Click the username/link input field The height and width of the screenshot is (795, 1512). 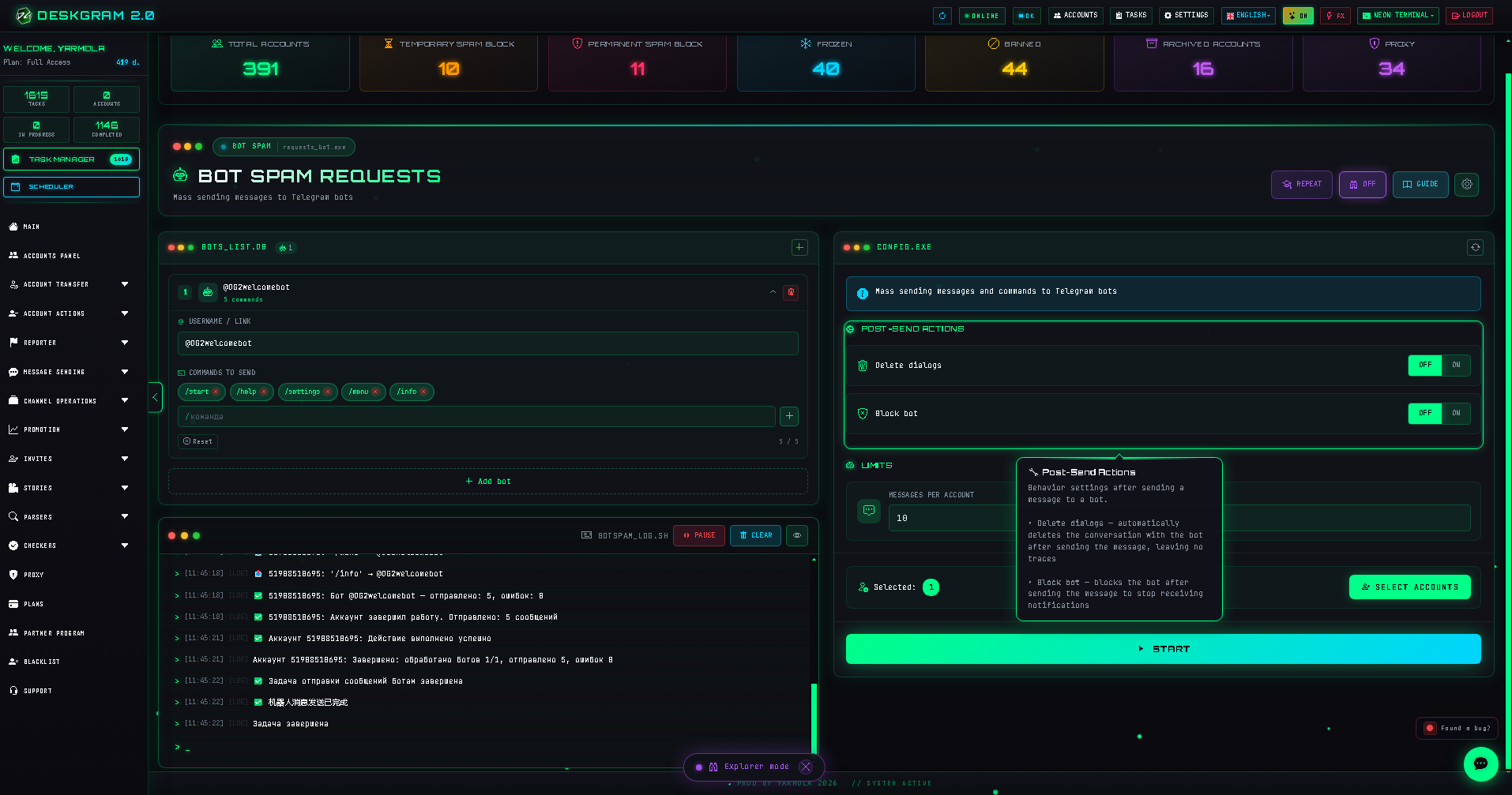488,343
